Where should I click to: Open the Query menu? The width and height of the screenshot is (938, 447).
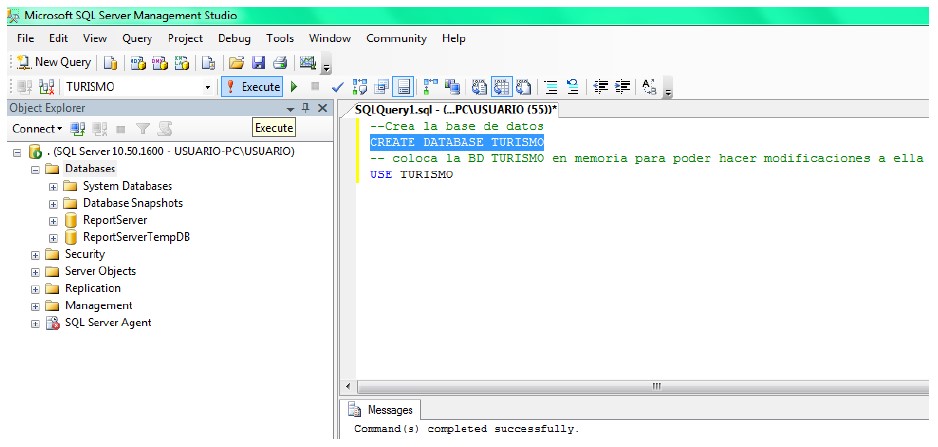[137, 38]
